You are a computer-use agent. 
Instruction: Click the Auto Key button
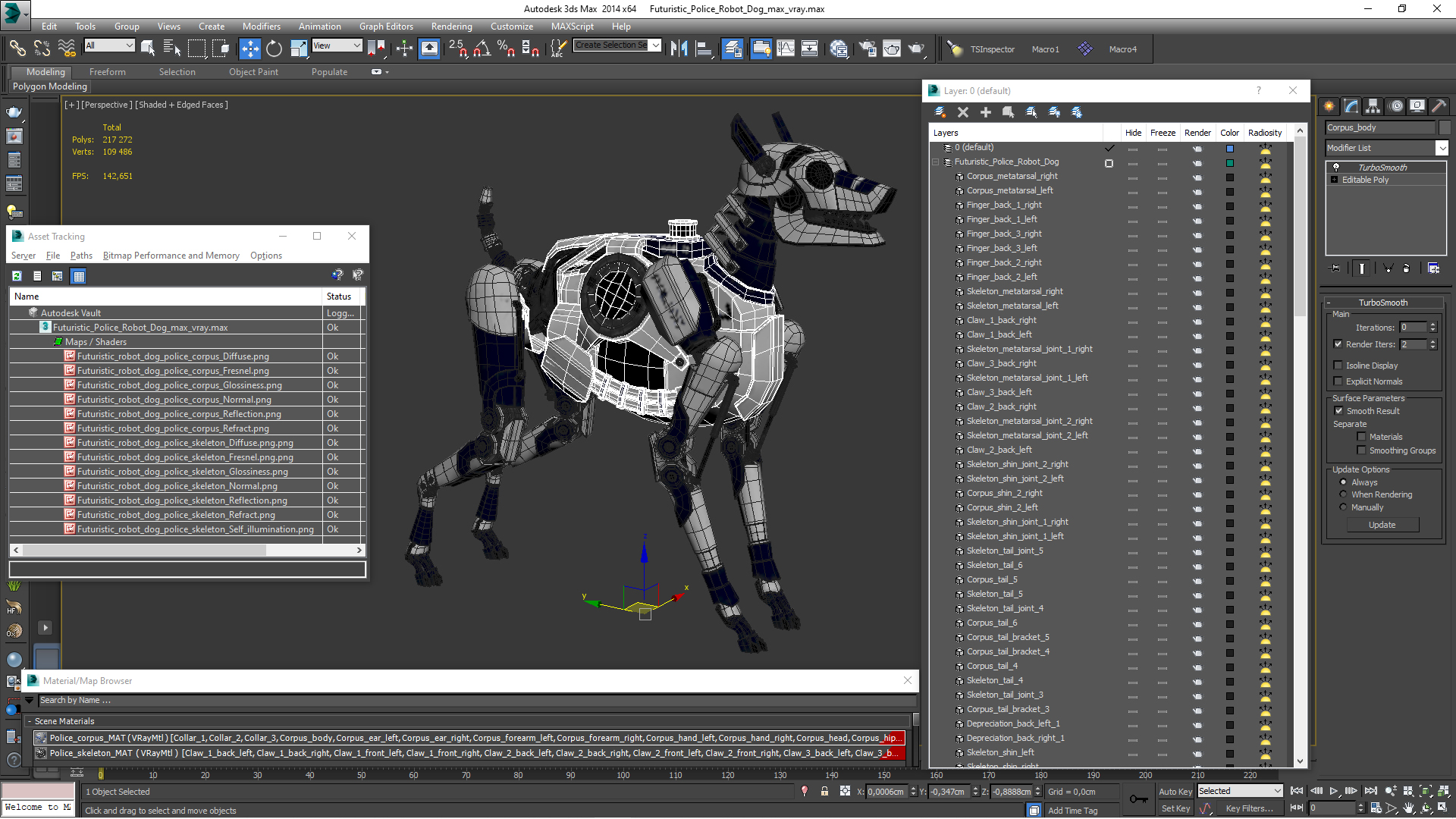click(x=1175, y=791)
